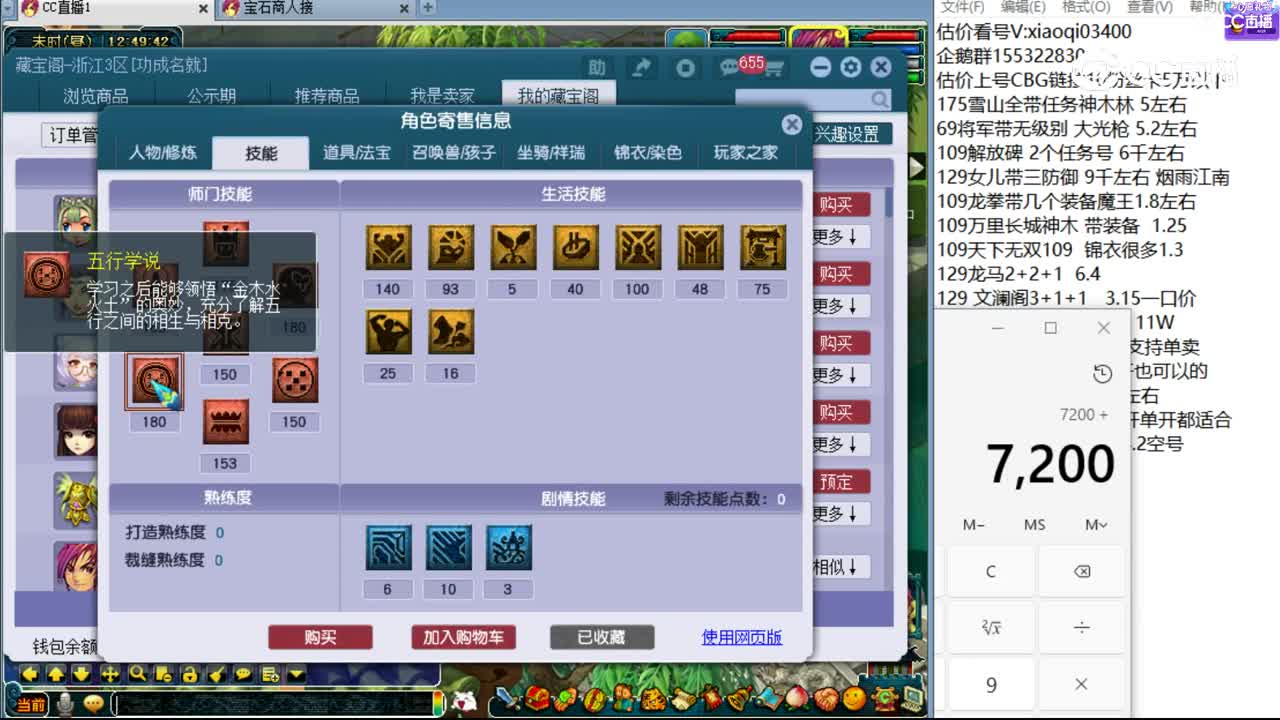The height and width of the screenshot is (720, 1280).
Task: Close the 角色寄售信息 dialog
Action: 792,124
